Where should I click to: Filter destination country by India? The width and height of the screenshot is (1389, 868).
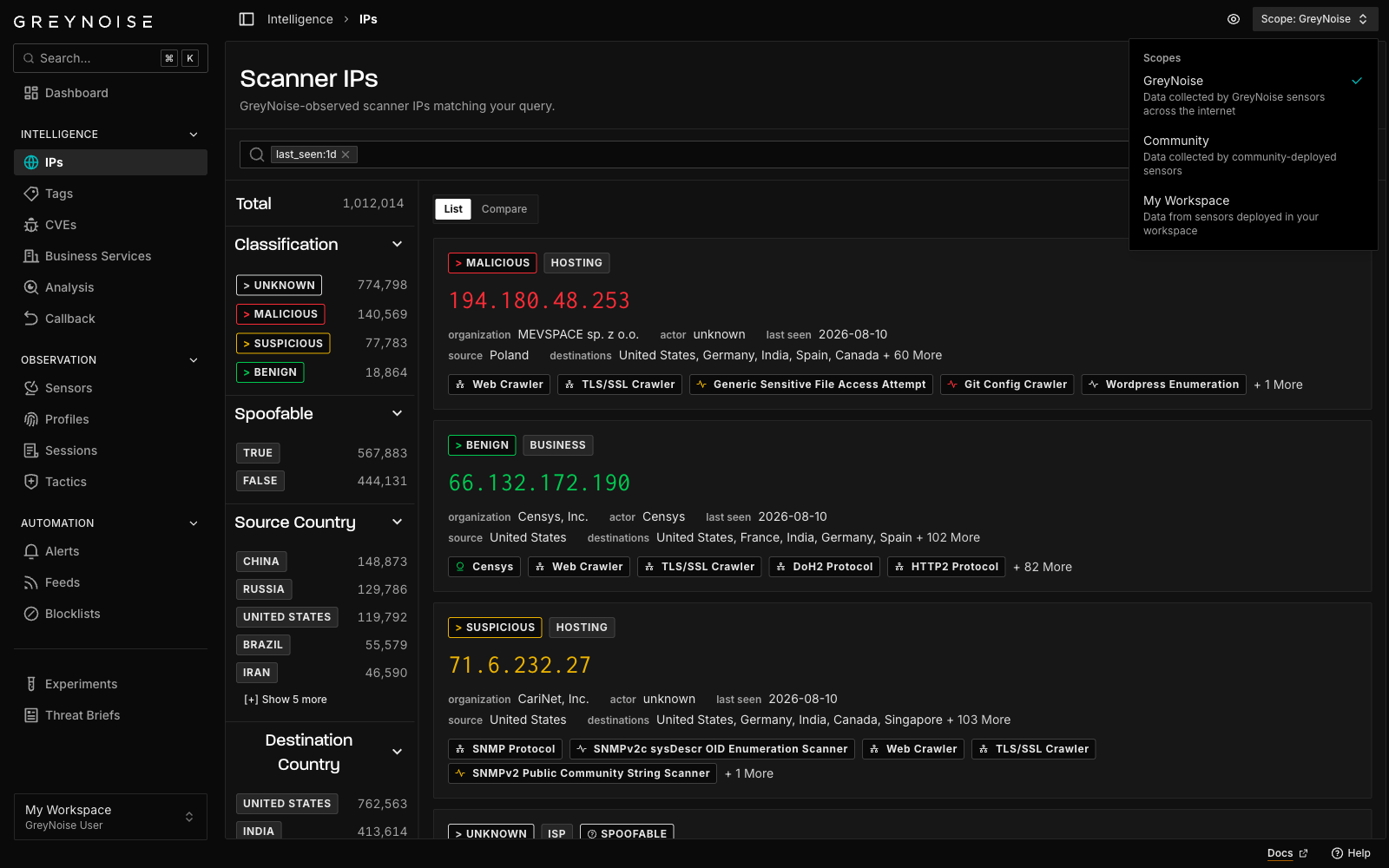pyautogui.click(x=259, y=832)
